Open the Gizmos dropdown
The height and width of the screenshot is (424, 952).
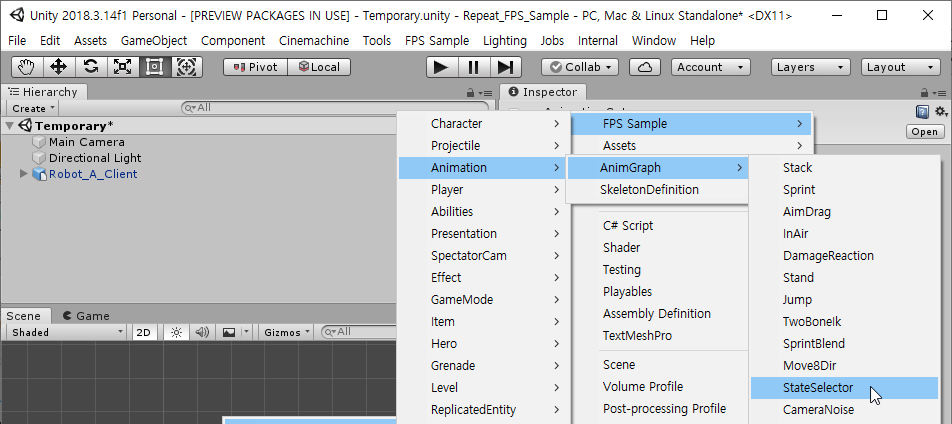[x=288, y=332]
